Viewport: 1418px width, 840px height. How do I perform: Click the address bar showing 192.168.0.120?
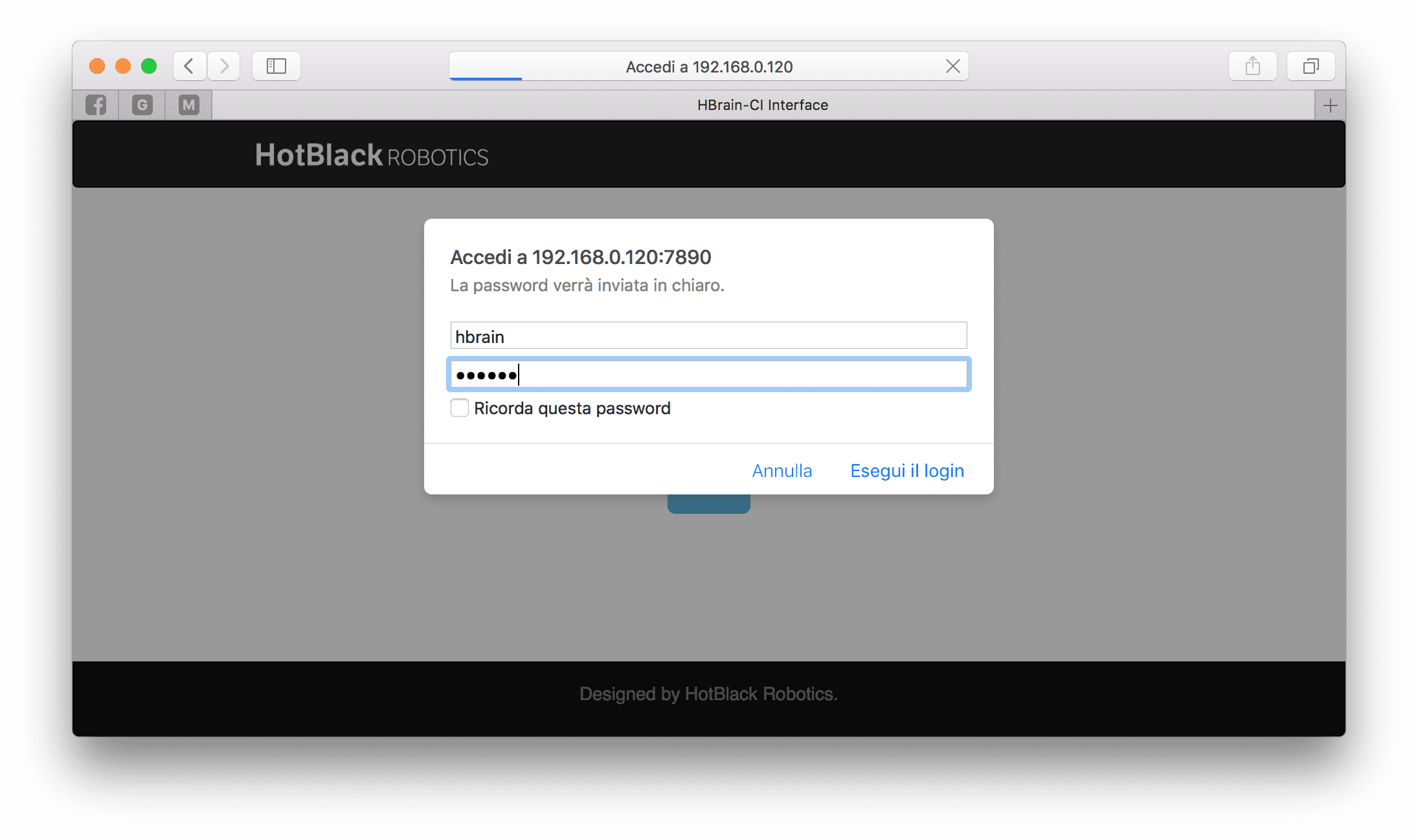(x=708, y=67)
